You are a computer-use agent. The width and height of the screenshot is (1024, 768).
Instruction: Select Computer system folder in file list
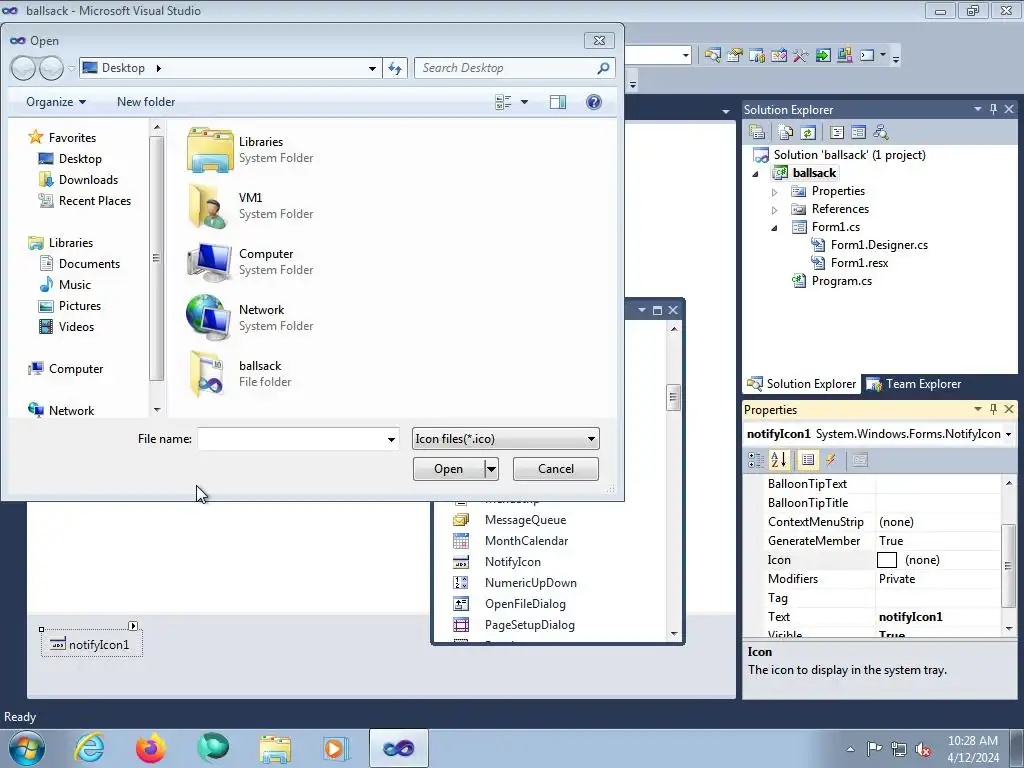(250, 262)
